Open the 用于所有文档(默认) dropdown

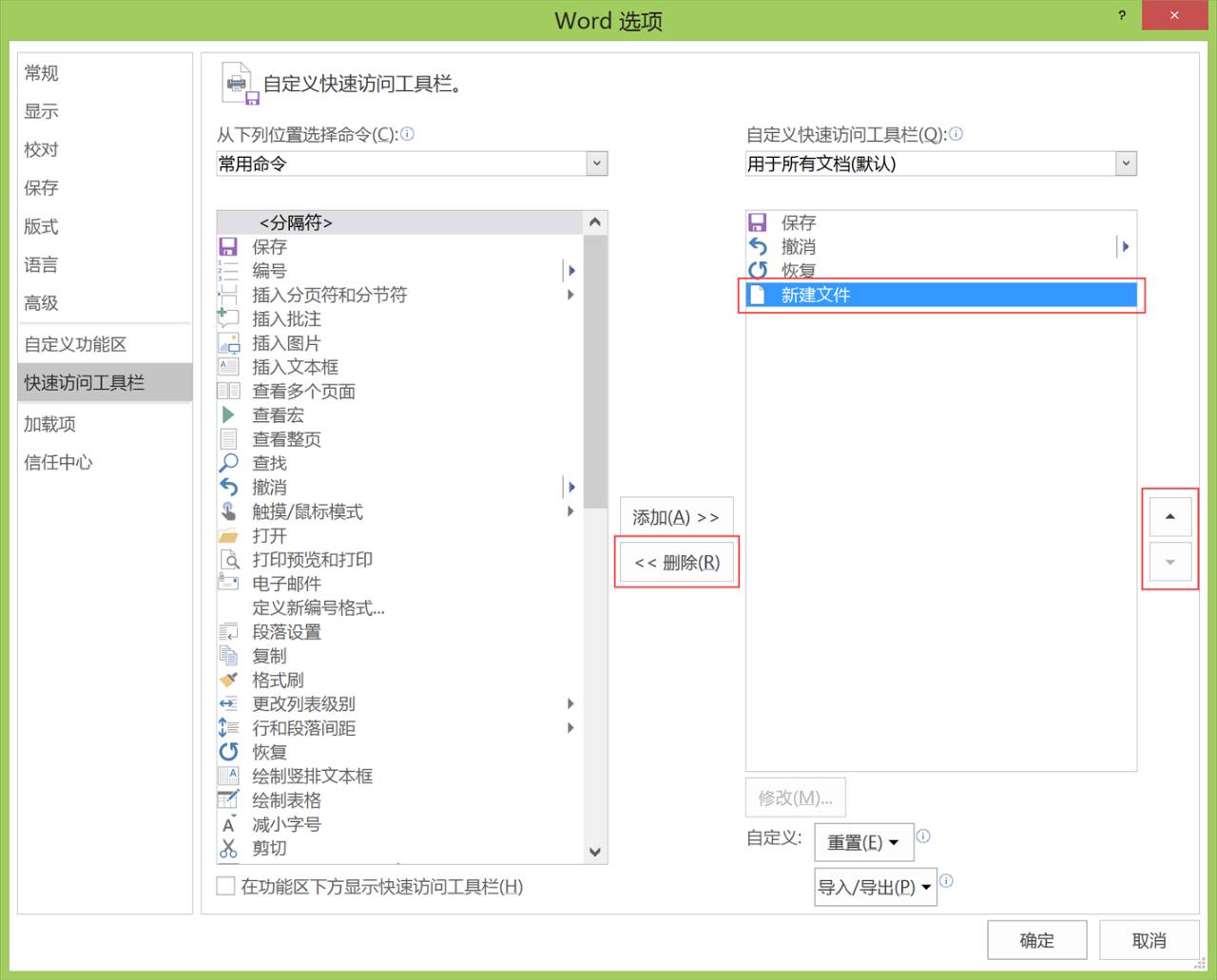(x=1126, y=163)
